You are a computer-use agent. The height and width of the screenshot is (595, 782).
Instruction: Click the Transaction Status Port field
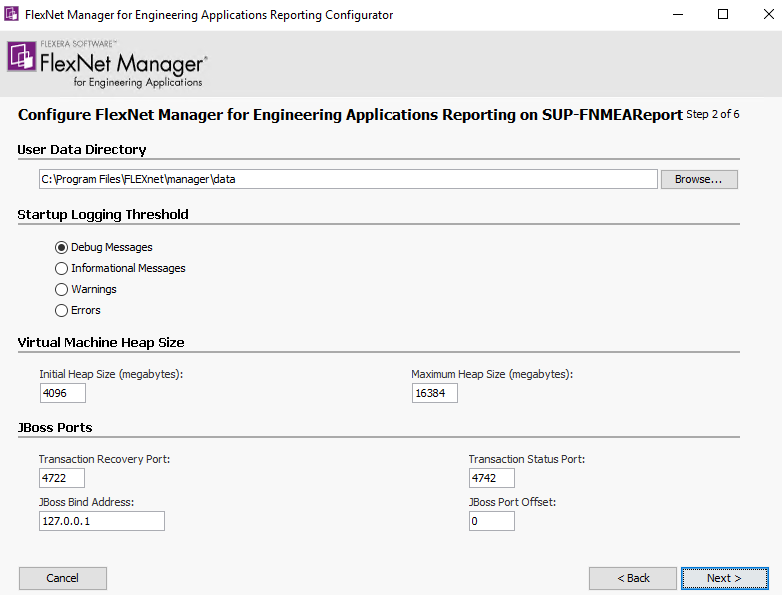491,478
